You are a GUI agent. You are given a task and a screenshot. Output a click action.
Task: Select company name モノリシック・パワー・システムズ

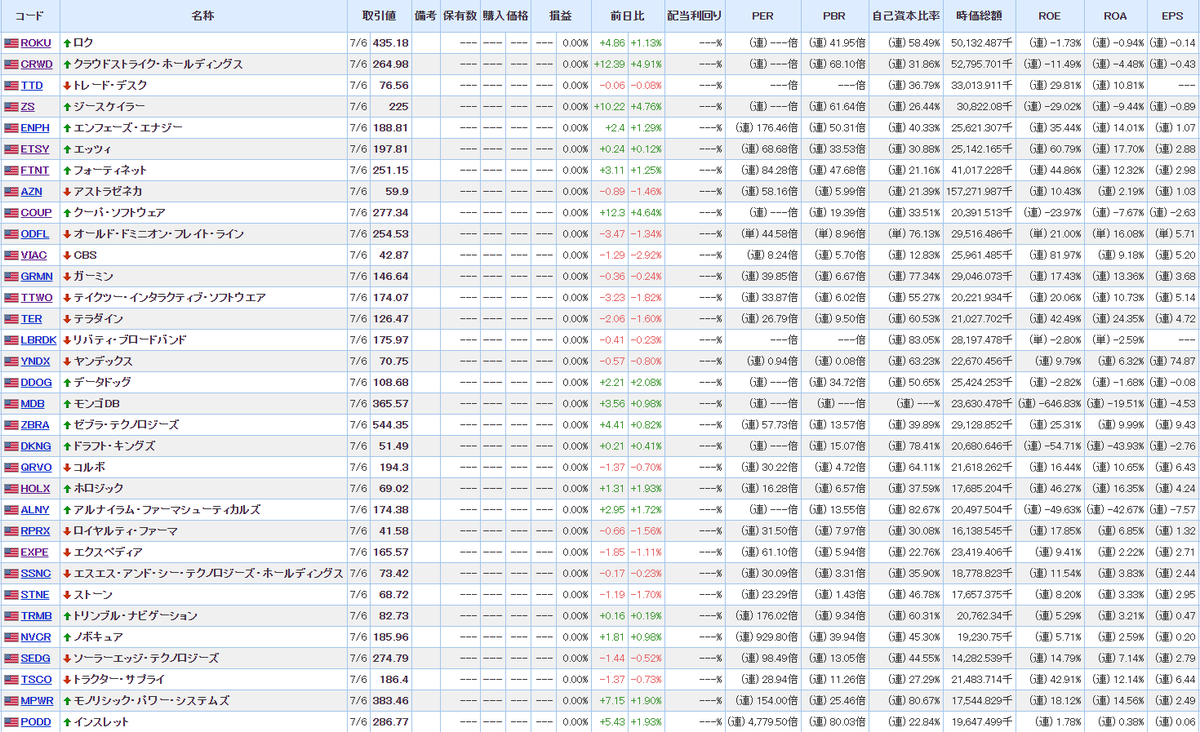click(152, 700)
